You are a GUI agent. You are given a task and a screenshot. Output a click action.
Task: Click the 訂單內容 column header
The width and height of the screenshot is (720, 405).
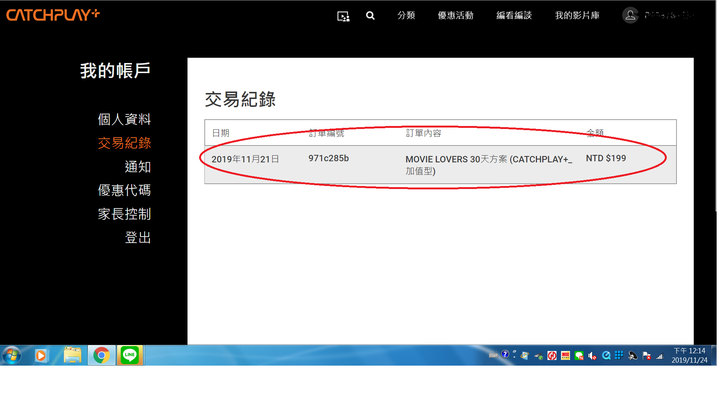(423, 133)
